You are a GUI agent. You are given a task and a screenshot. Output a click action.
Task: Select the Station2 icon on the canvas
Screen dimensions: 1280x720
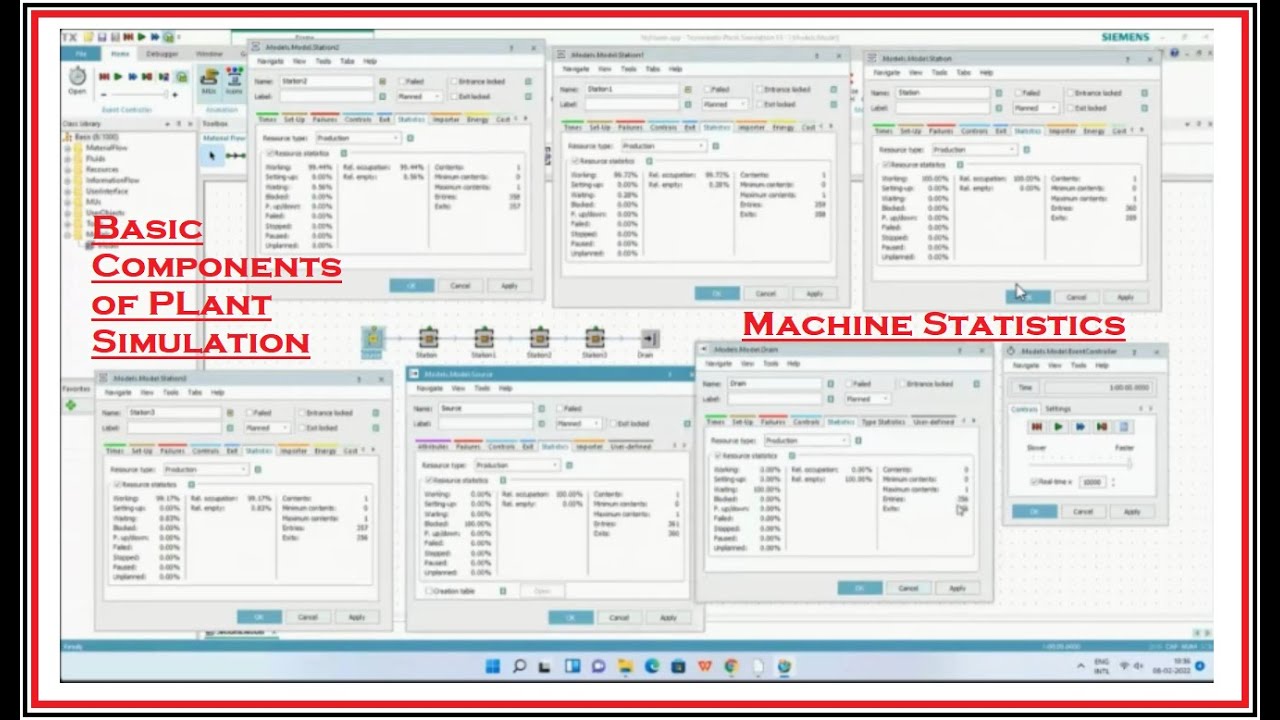(x=540, y=338)
